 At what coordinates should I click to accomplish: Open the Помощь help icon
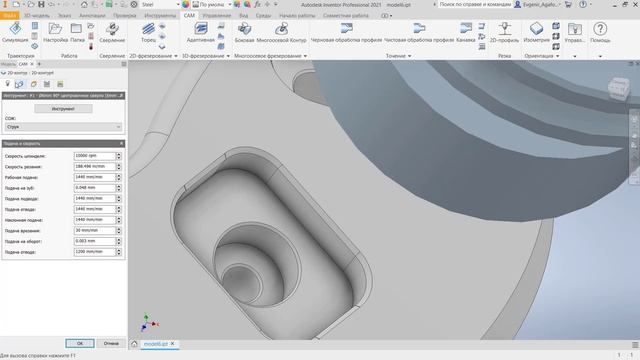click(x=600, y=33)
